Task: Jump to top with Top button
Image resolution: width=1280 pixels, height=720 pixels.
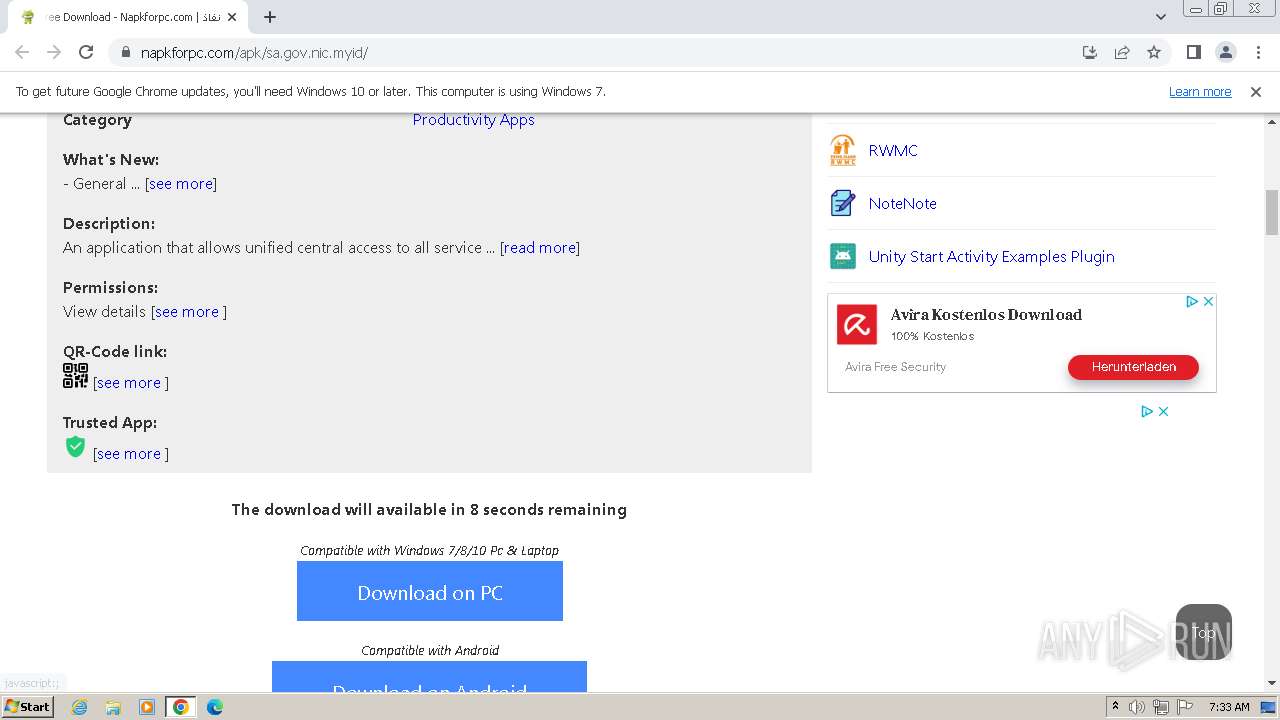Action: [1204, 632]
